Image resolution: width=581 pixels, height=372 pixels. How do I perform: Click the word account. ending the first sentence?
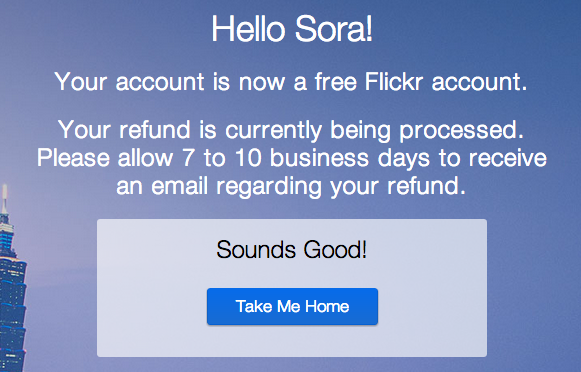pos(479,82)
